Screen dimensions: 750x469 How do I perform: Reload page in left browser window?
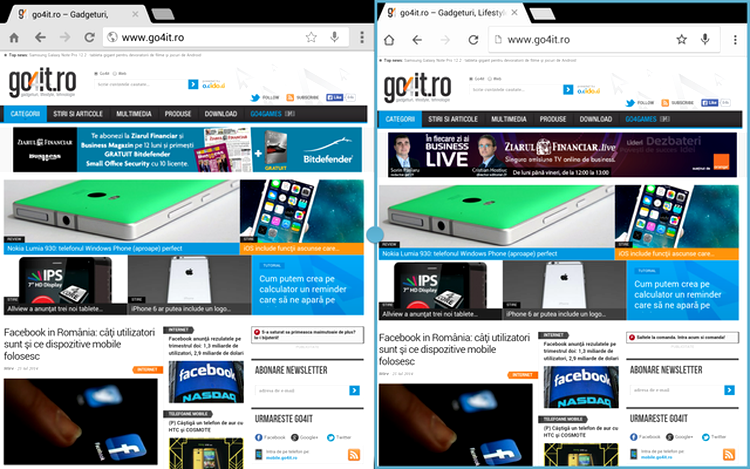89,37
